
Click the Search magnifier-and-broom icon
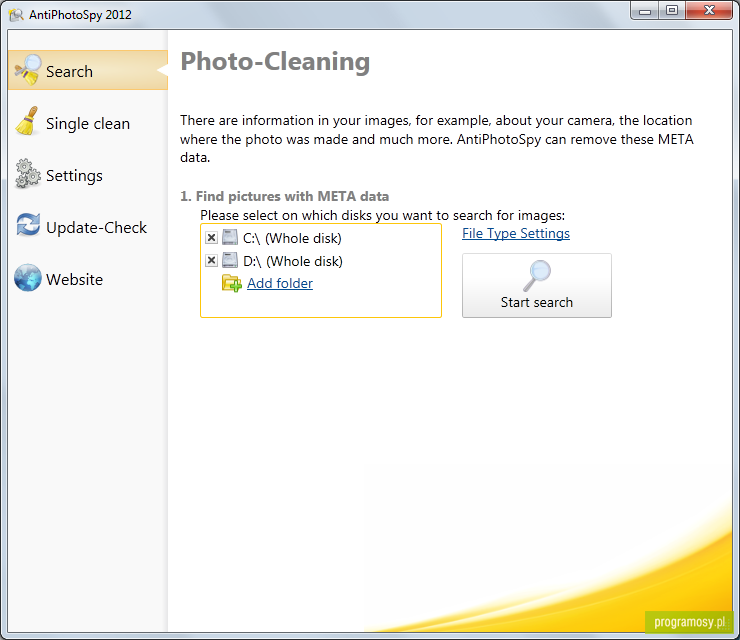click(x=27, y=70)
